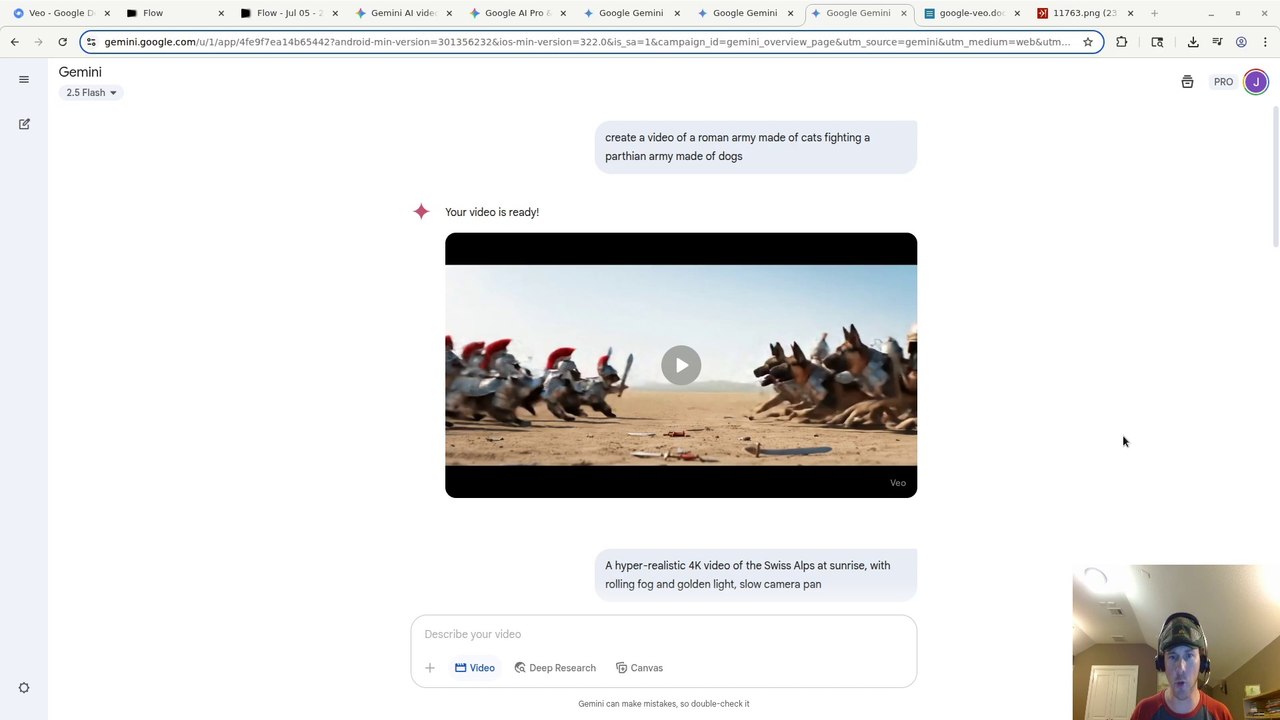Open the browser extensions puzzle icon
The height and width of the screenshot is (720, 1280).
pyautogui.click(x=1121, y=42)
